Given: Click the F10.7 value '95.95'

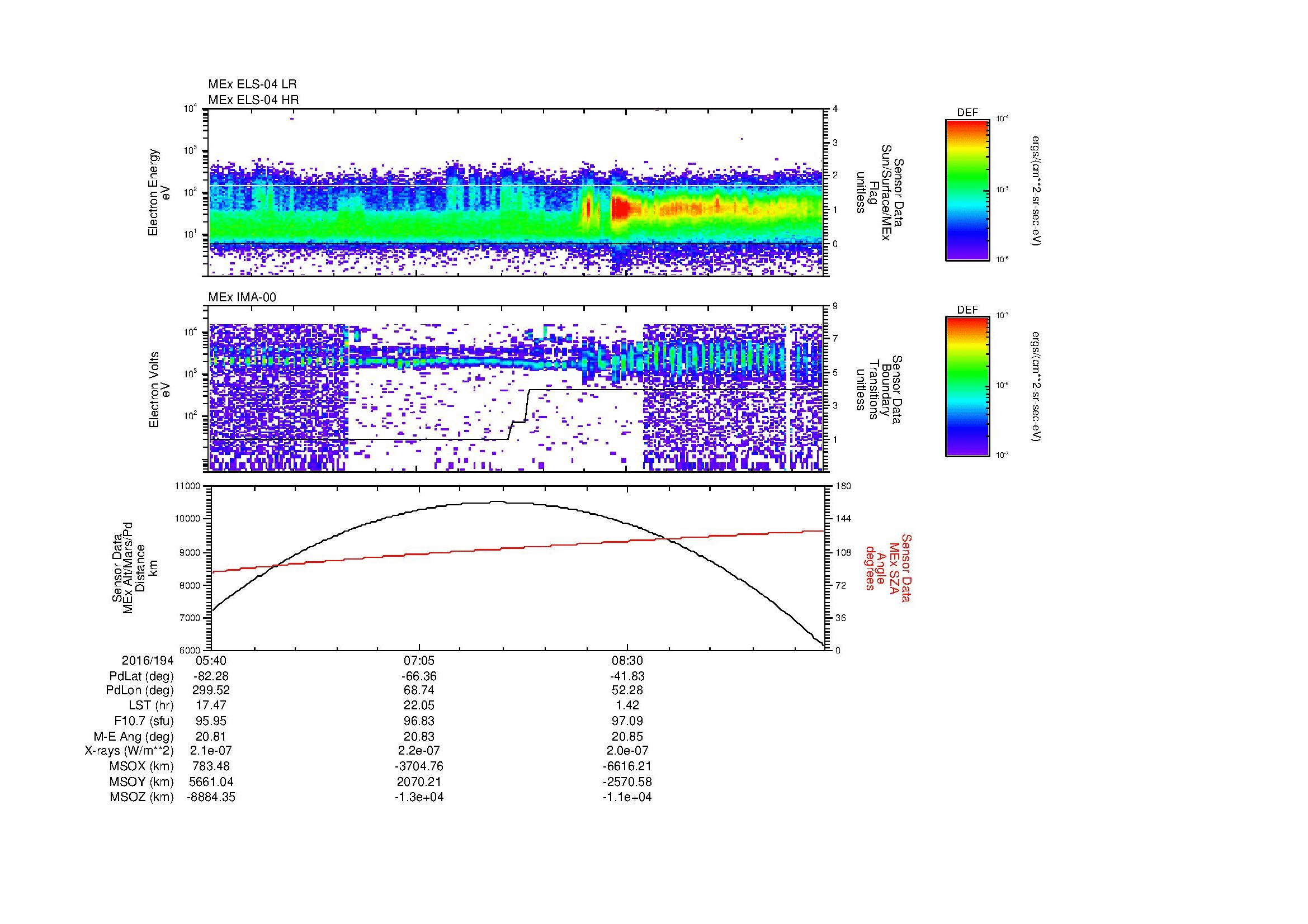Looking at the screenshot, I should pyautogui.click(x=211, y=721).
